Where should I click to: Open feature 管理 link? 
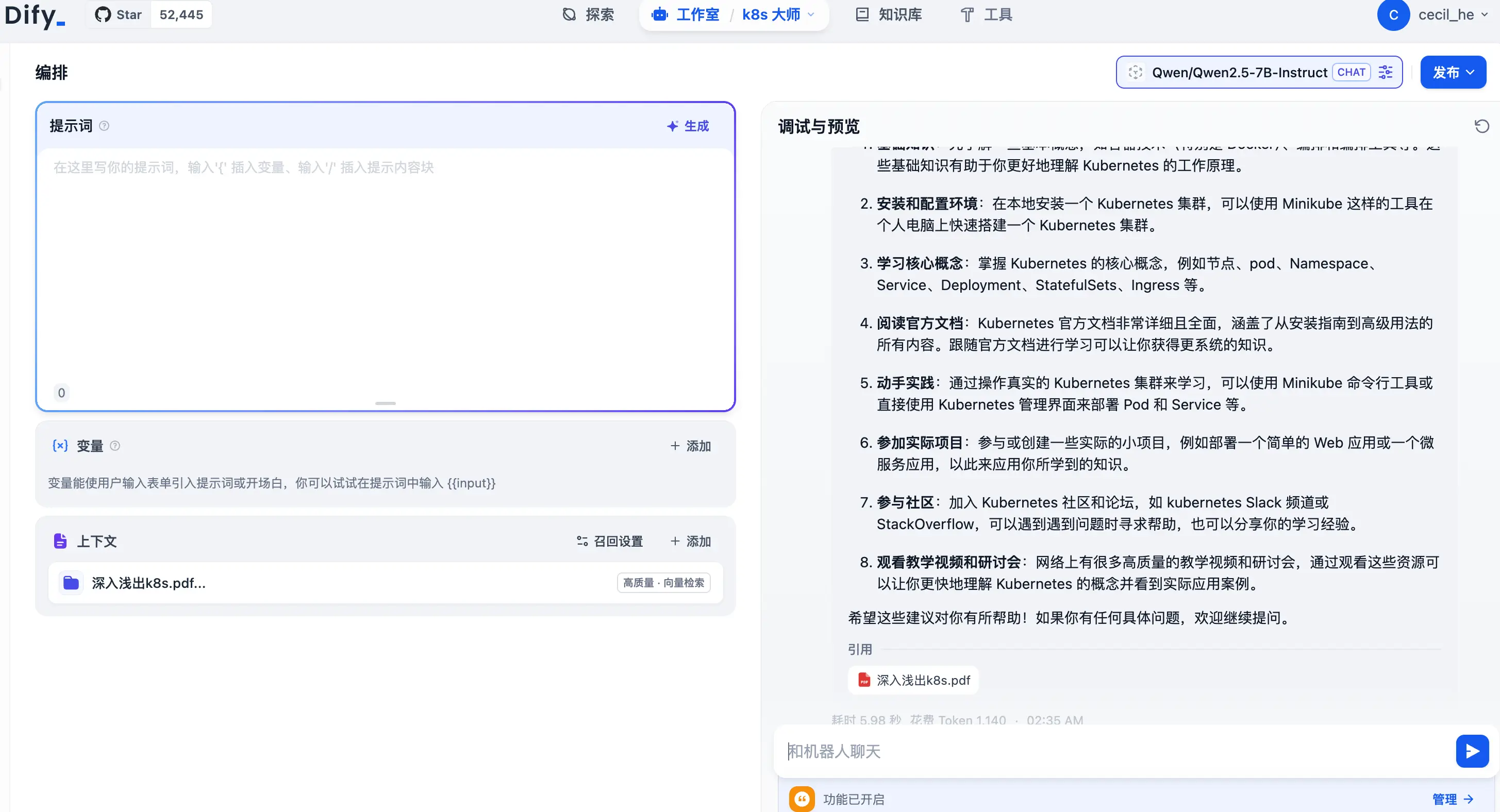[1452, 799]
